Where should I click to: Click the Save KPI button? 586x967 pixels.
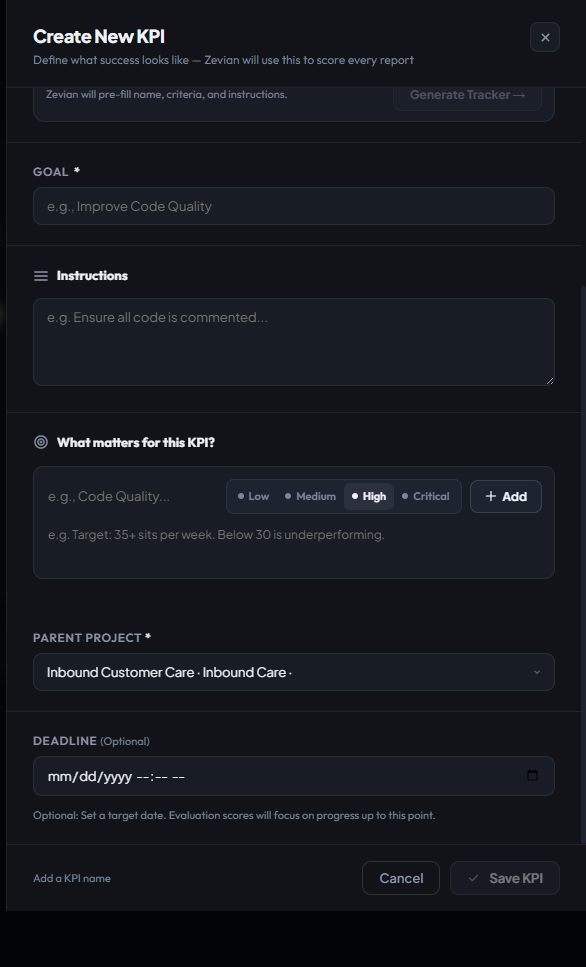coord(505,878)
